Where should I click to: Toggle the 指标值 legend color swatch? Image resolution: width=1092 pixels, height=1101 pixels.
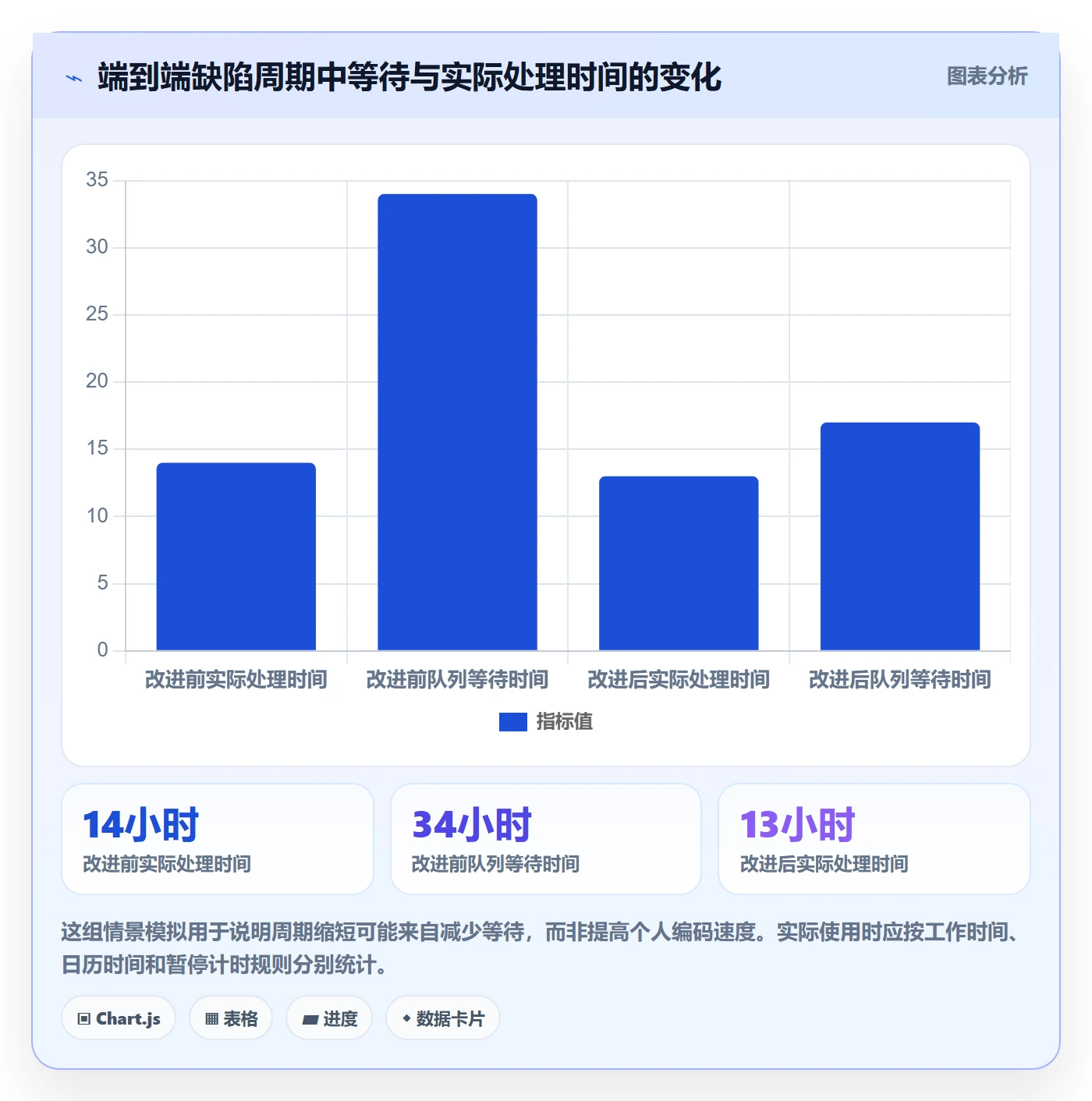(513, 722)
